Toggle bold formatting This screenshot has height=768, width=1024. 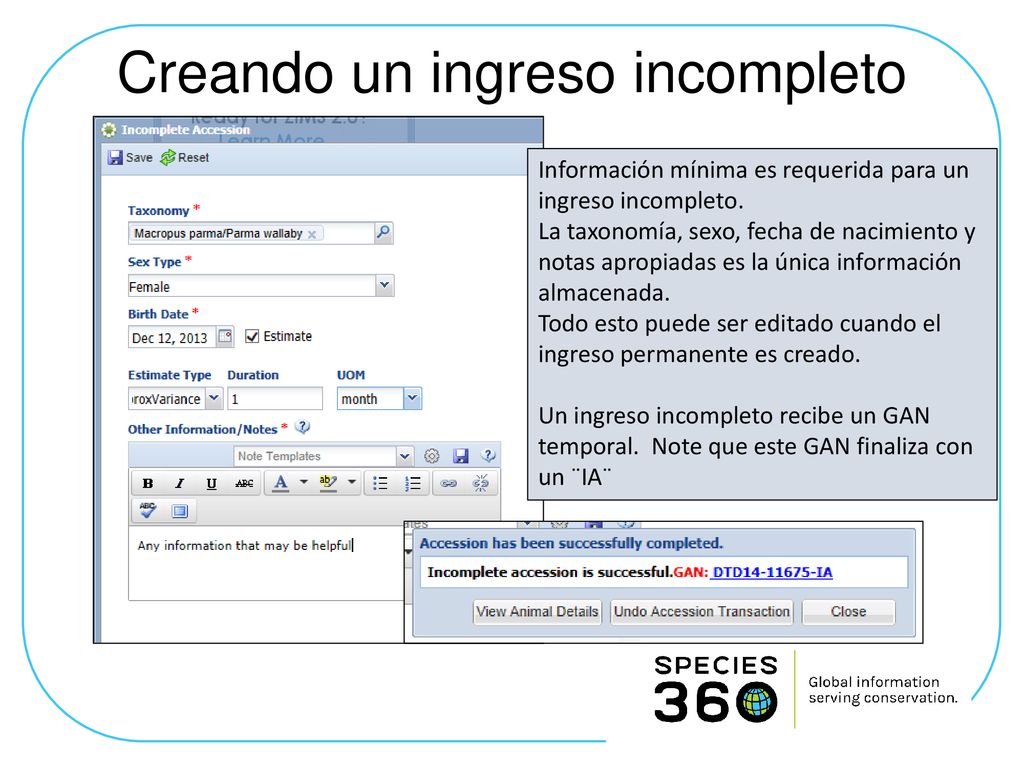tap(148, 483)
